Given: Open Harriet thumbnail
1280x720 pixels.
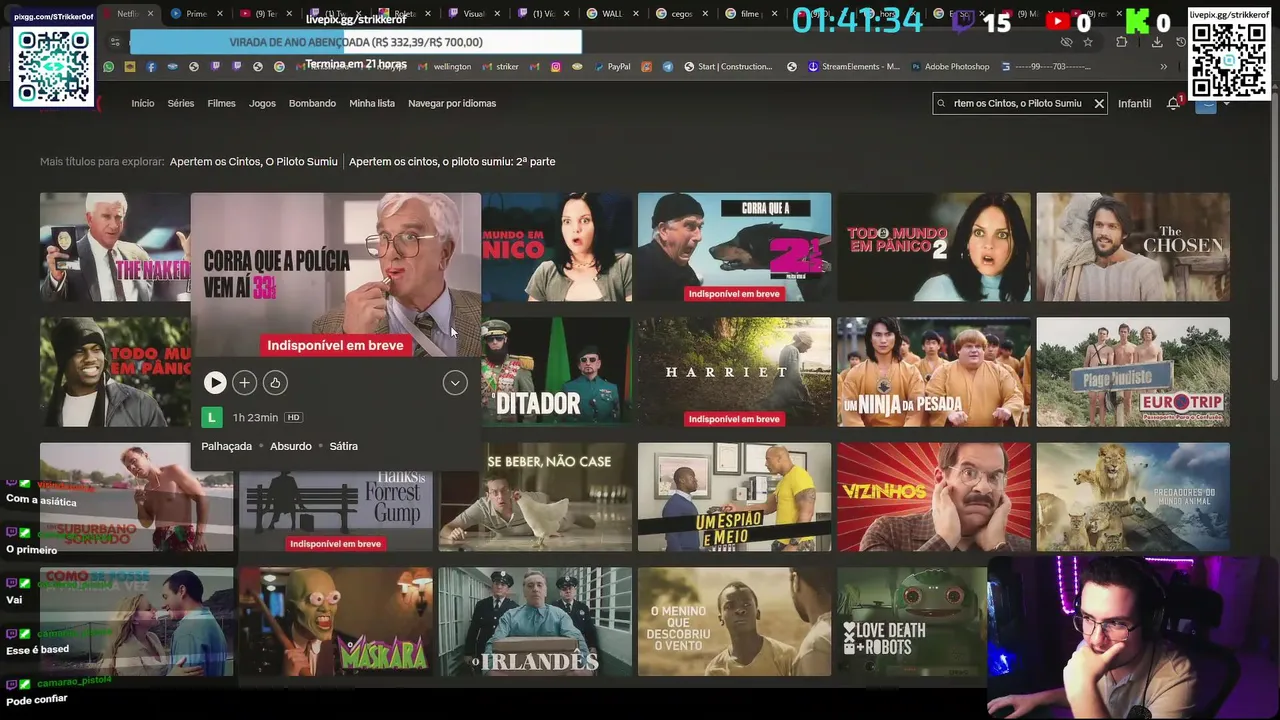Looking at the screenshot, I should 734,372.
